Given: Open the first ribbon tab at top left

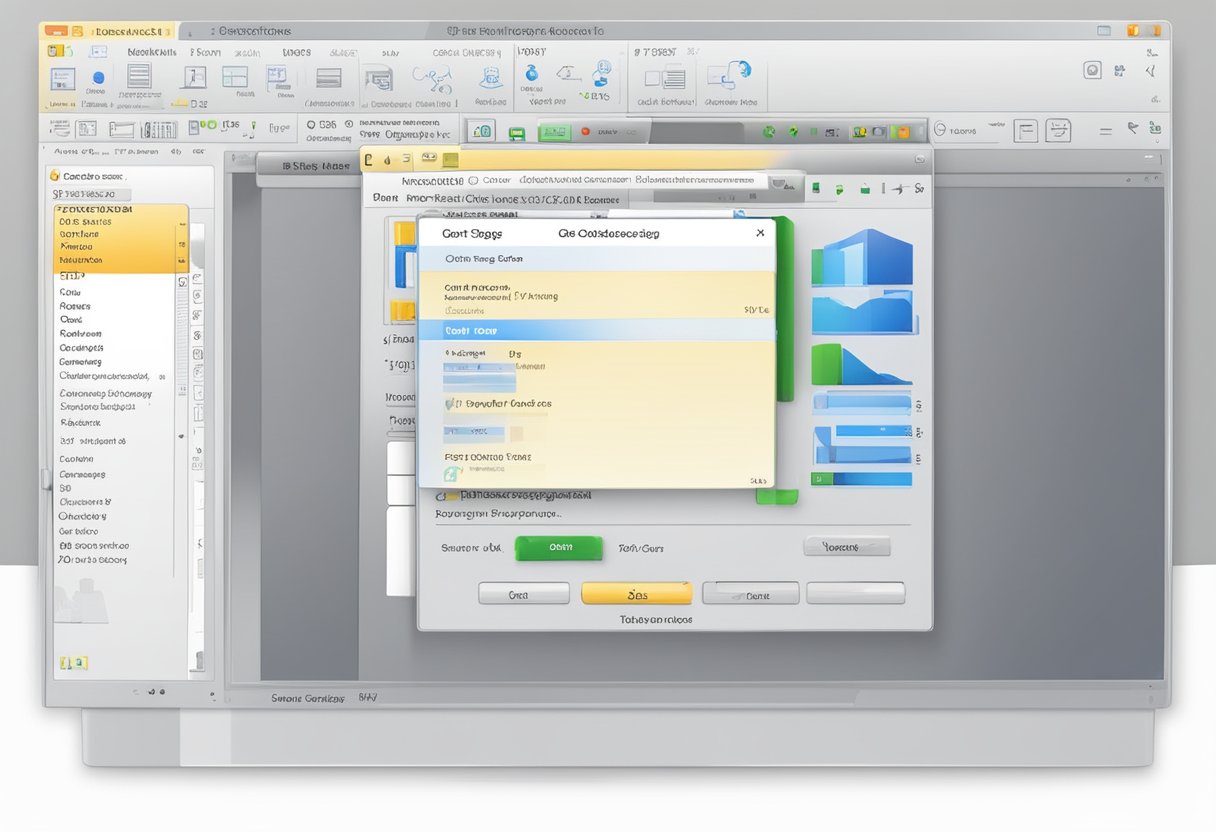Looking at the screenshot, I should (x=58, y=31).
